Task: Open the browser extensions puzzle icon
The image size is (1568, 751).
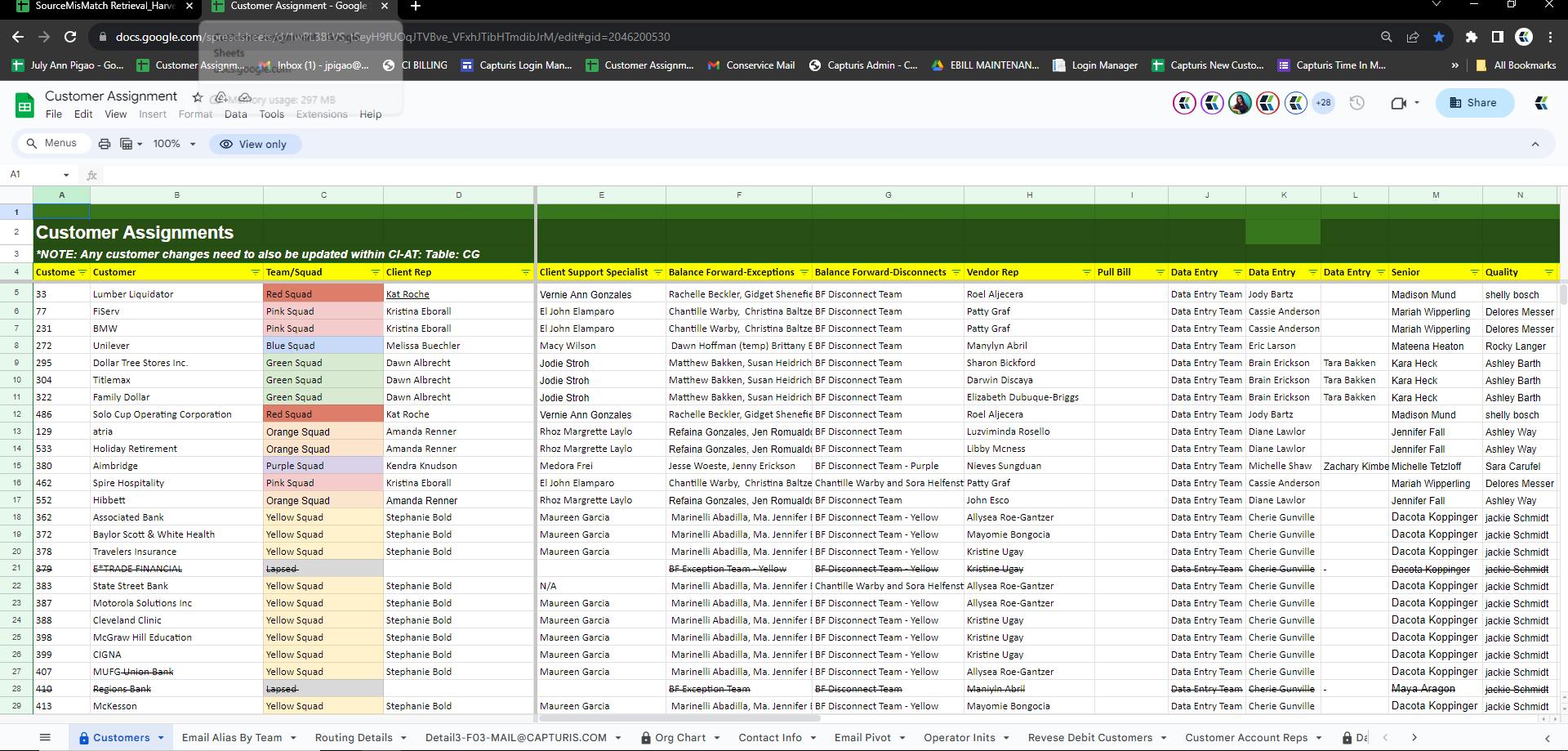Action: [1472, 37]
